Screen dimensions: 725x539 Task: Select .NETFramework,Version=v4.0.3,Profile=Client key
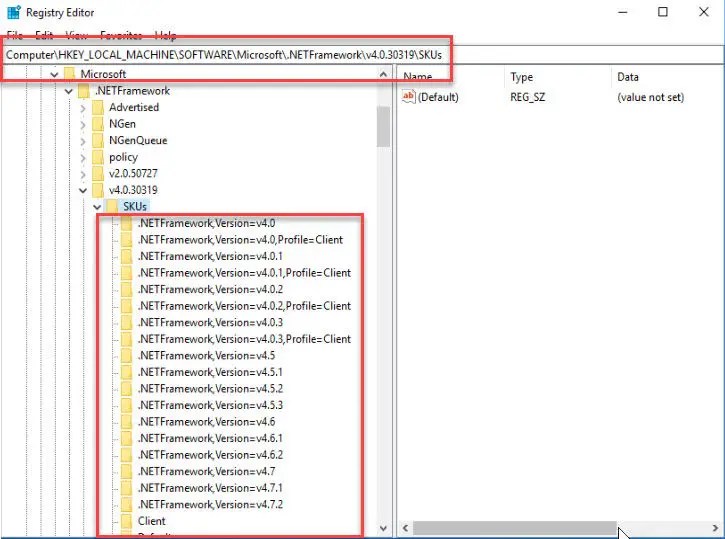click(x=244, y=339)
